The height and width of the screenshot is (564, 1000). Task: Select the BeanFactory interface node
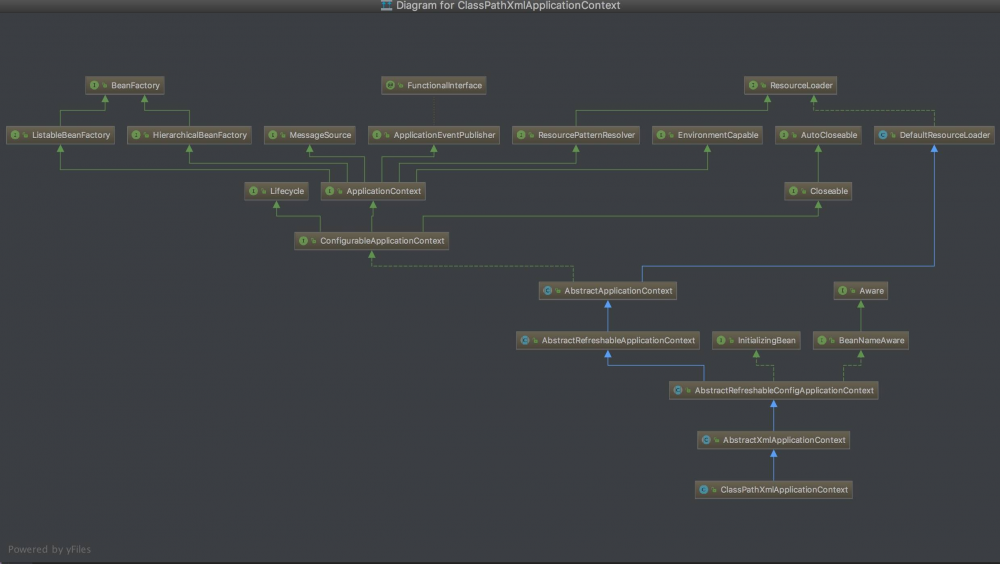tap(125, 85)
